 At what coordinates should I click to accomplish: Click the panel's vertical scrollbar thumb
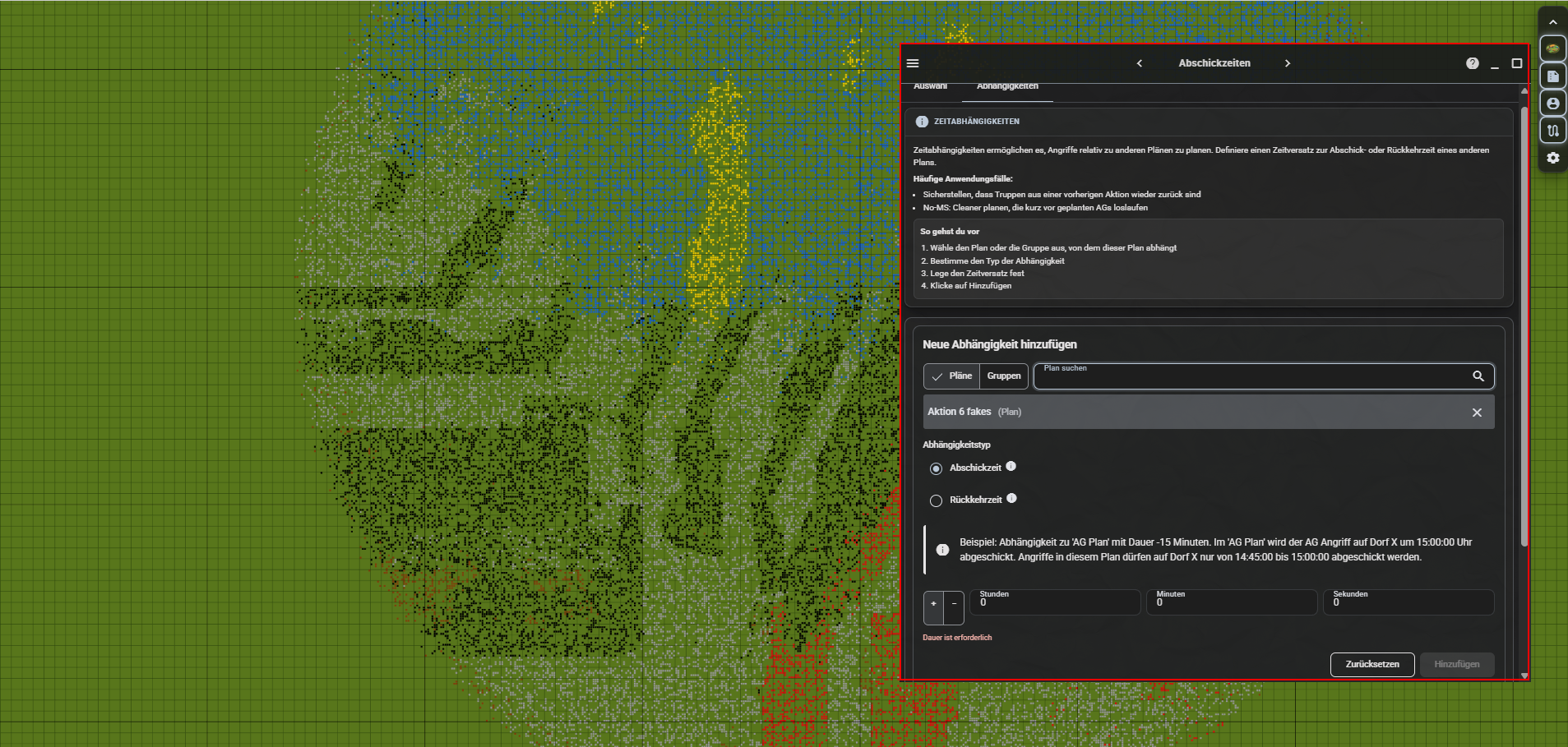coord(1524,325)
